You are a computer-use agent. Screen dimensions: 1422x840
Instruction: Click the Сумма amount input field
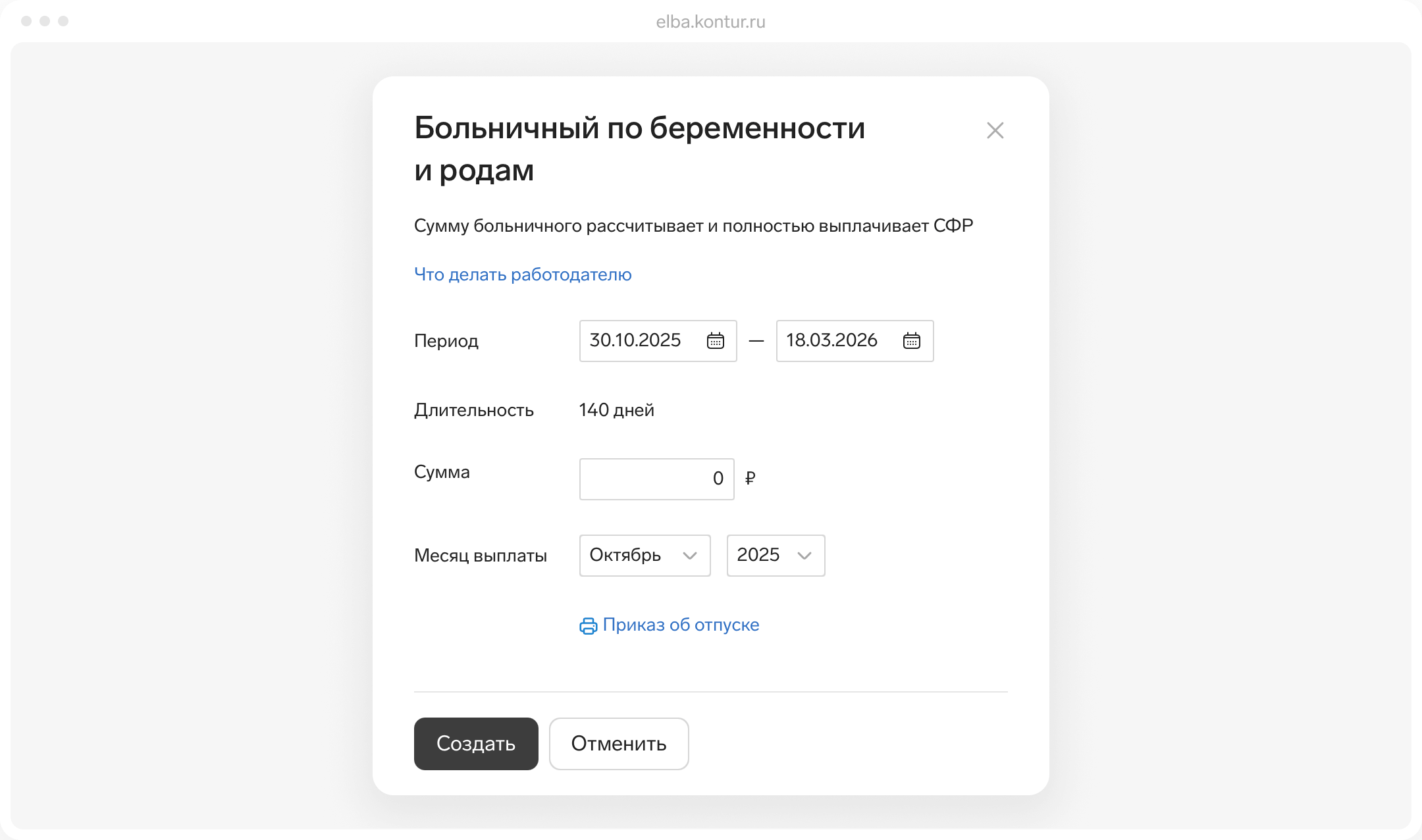pyautogui.click(x=656, y=479)
